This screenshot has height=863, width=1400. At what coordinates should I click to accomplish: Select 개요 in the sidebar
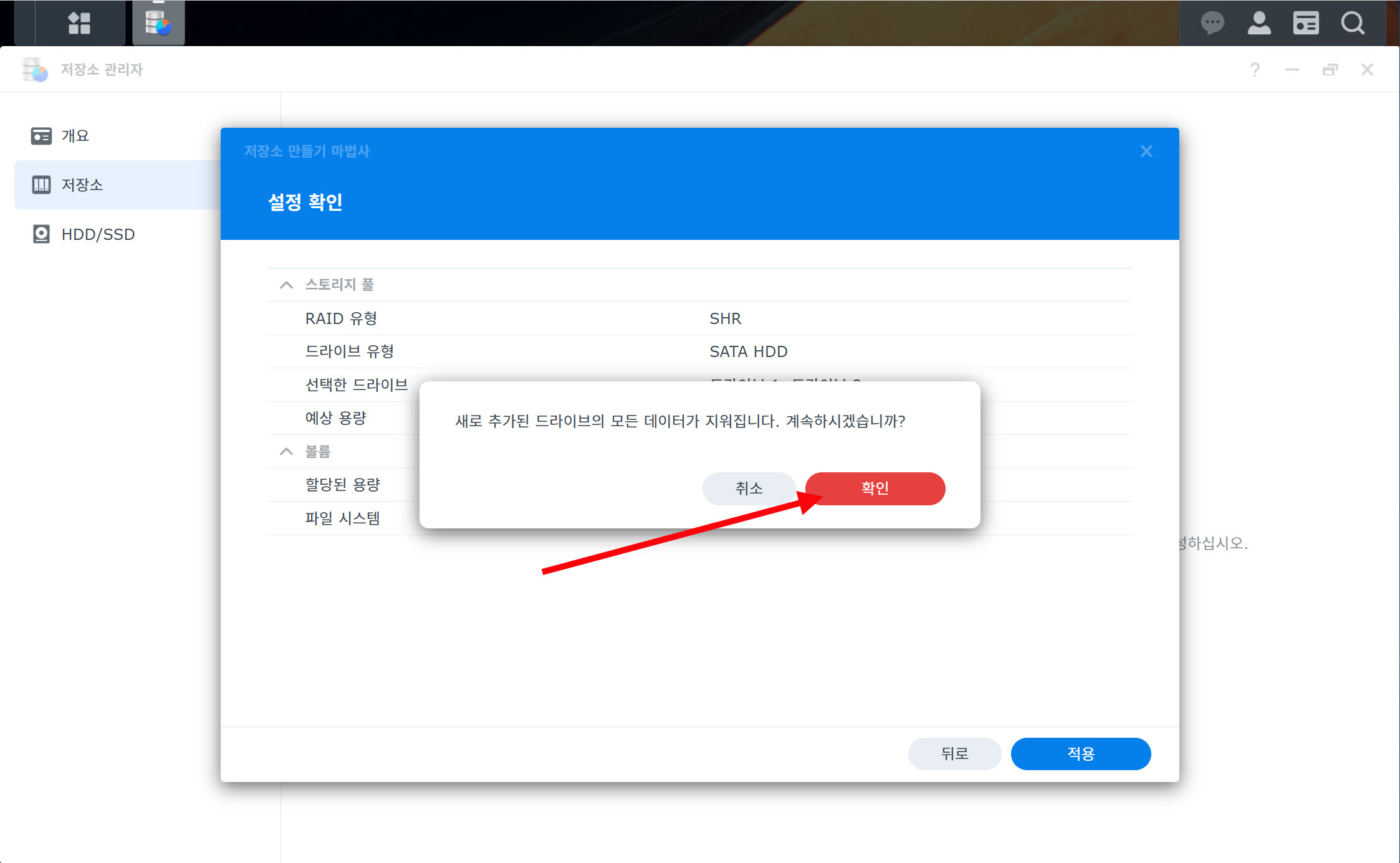click(75, 135)
